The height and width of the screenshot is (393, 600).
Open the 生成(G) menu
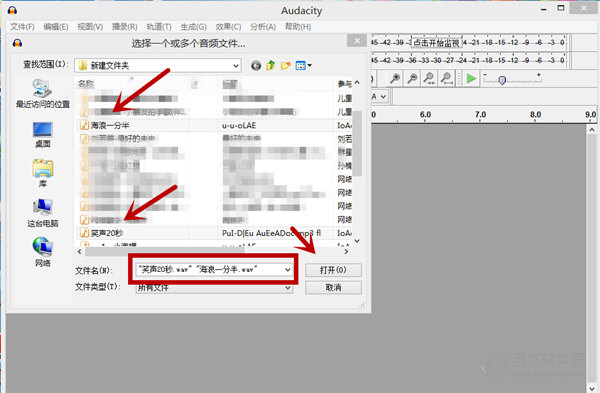coord(194,27)
